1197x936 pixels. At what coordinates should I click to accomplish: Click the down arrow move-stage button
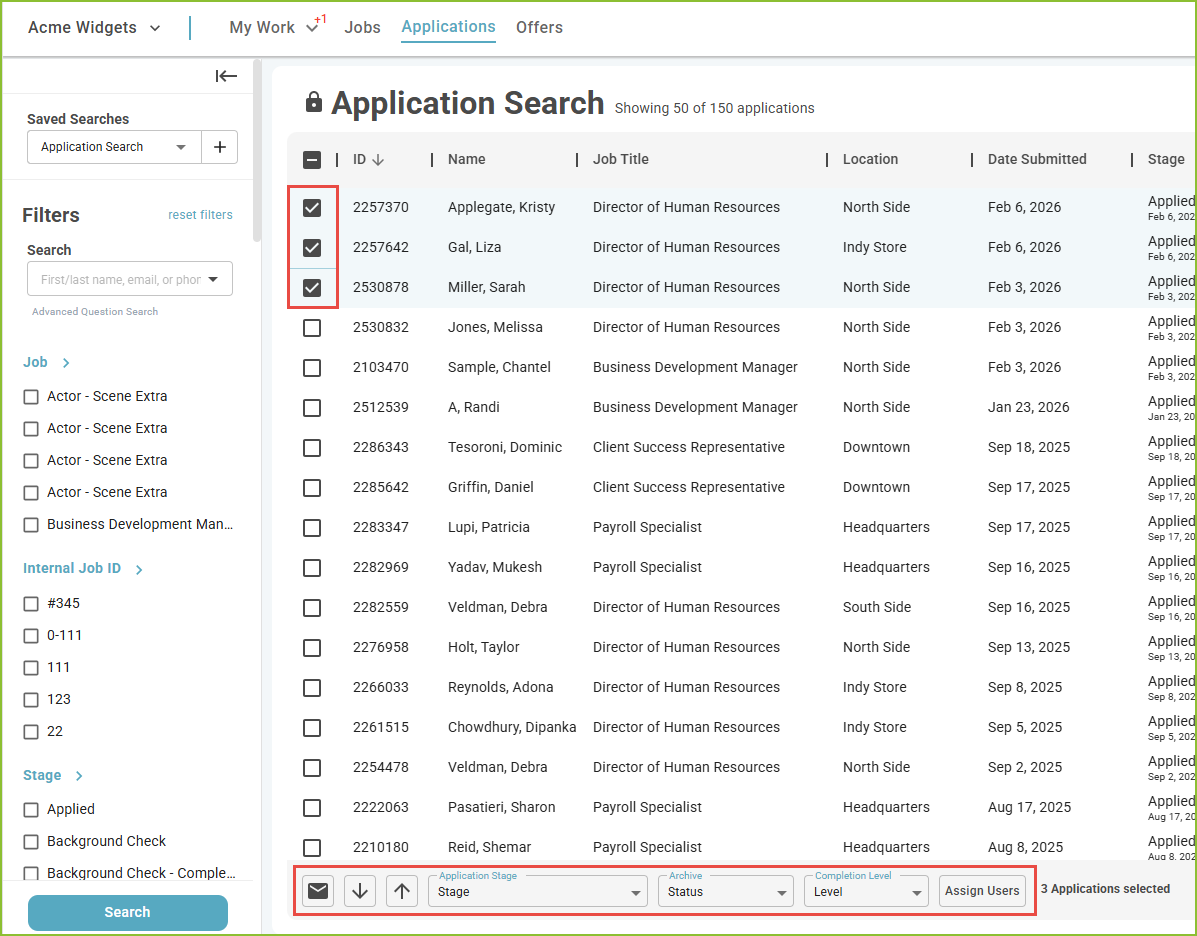tap(360, 890)
